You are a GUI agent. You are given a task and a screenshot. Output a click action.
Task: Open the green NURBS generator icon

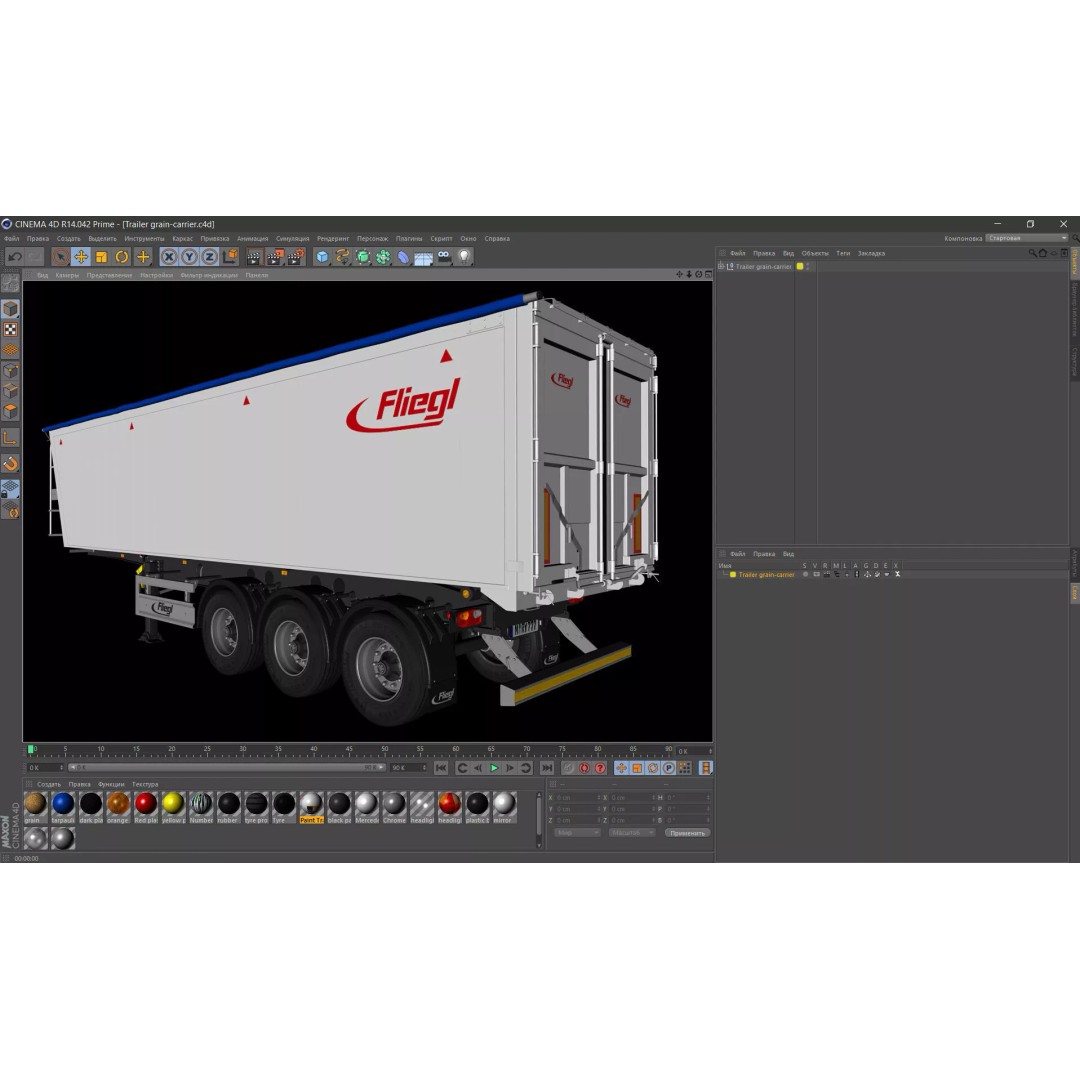click(363, 257)
